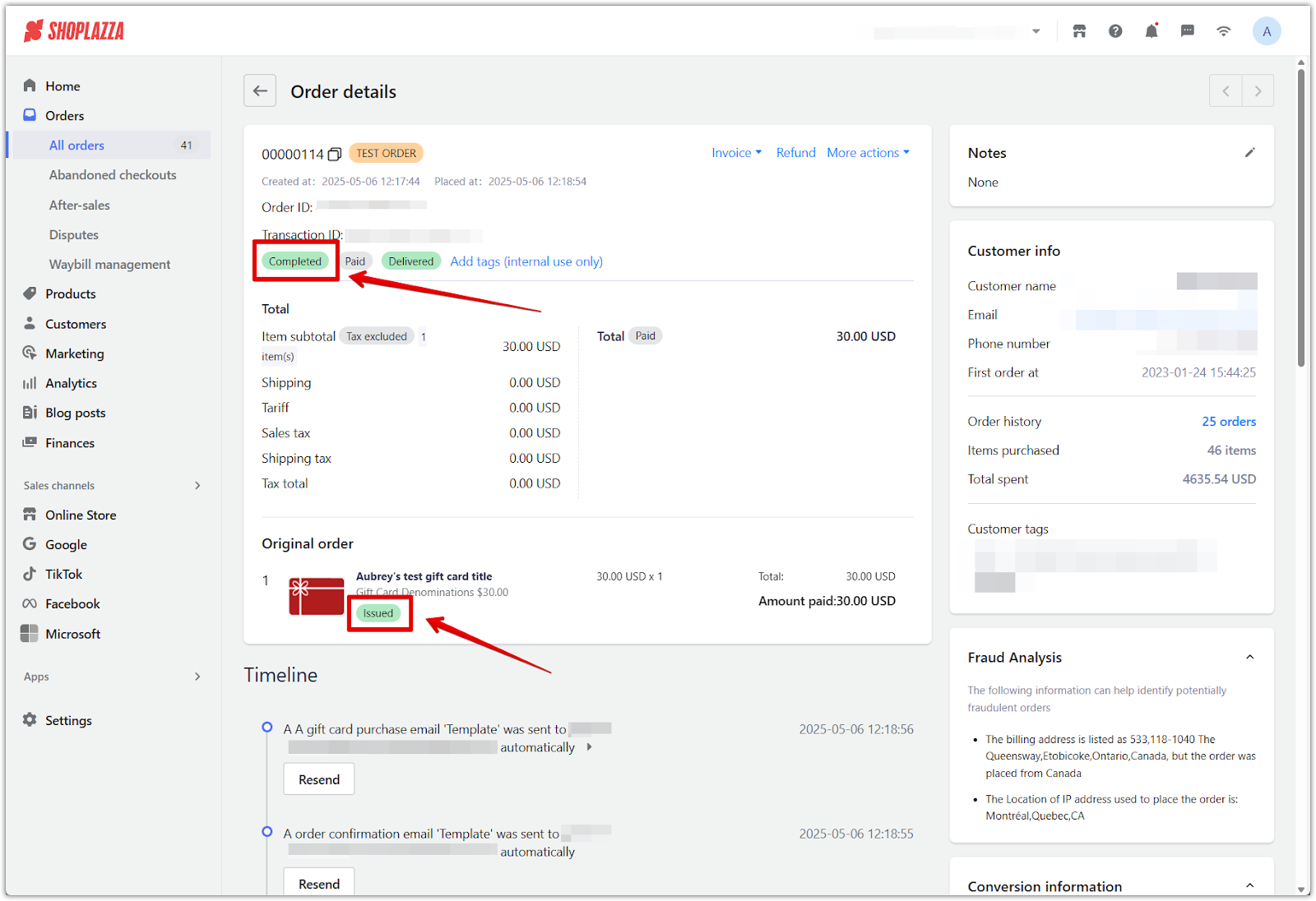Open Analytics in sidebar
The width and height of the screenshot is (1316, 901).
point(71,383)
